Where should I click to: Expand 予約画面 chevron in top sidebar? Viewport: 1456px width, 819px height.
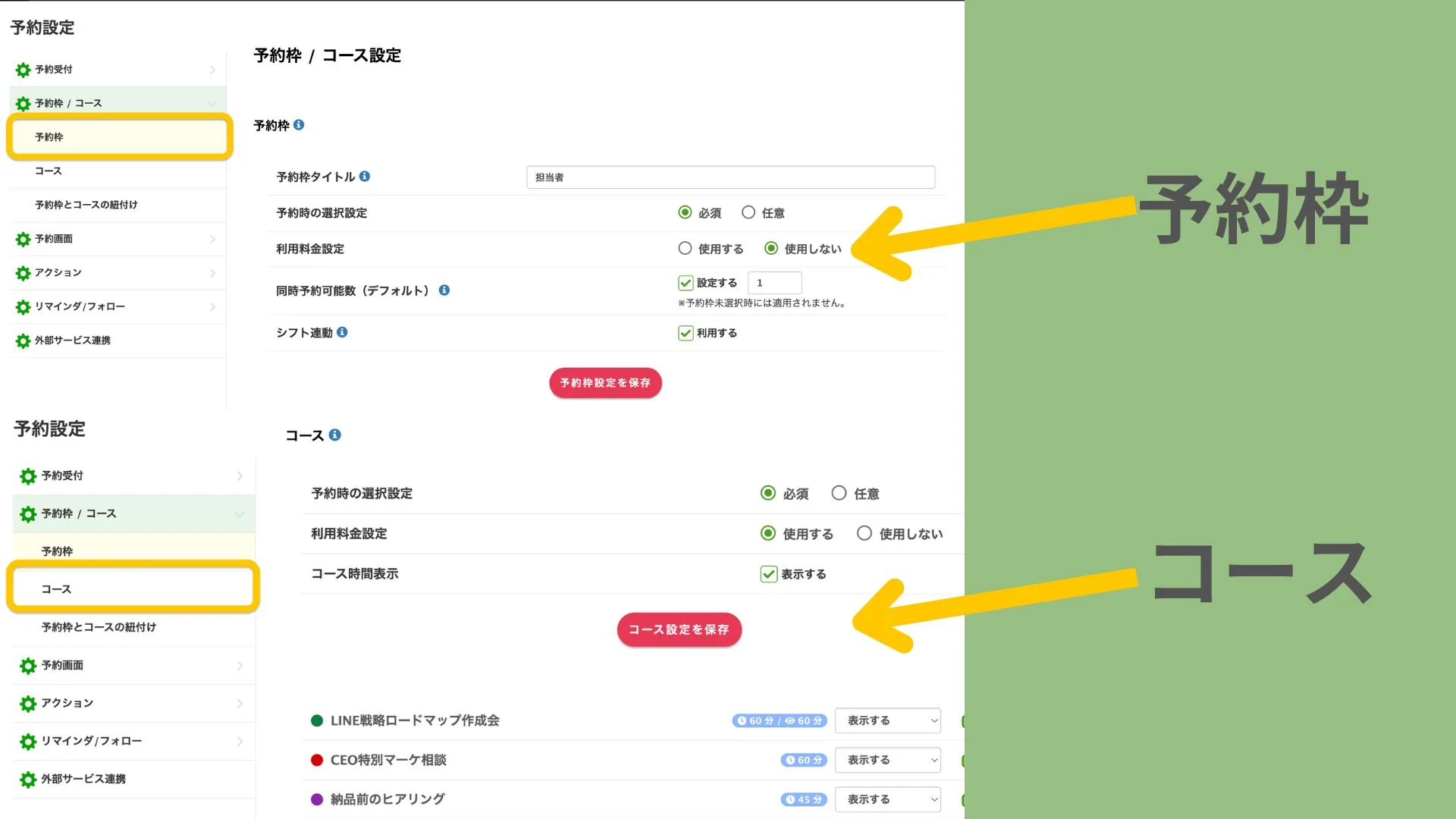pos(212,240)
